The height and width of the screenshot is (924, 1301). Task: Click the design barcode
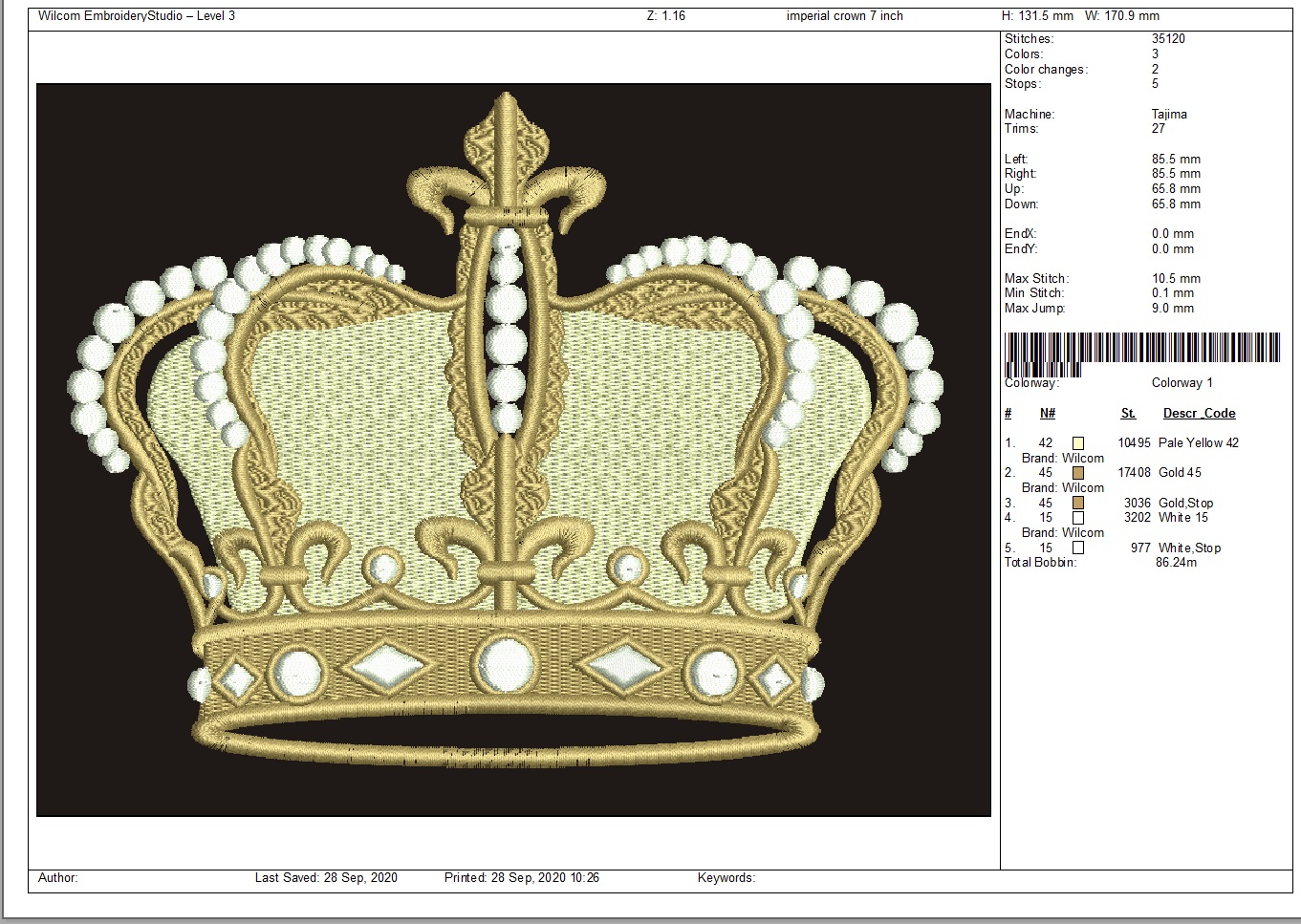tap(1141, 350)
